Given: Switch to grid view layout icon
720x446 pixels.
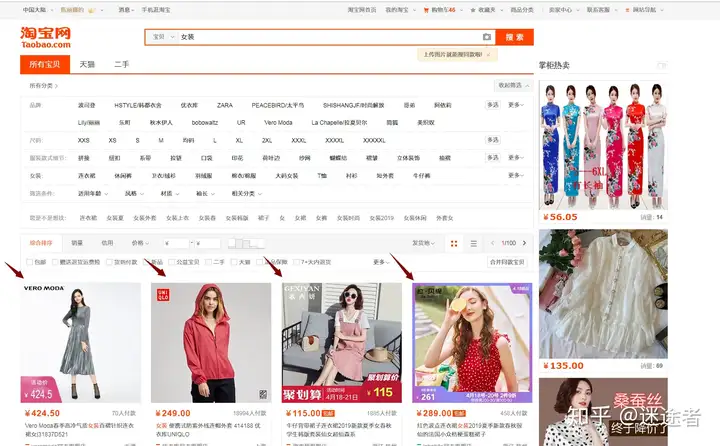Looking at the screenshot, I should coord(454,243).
